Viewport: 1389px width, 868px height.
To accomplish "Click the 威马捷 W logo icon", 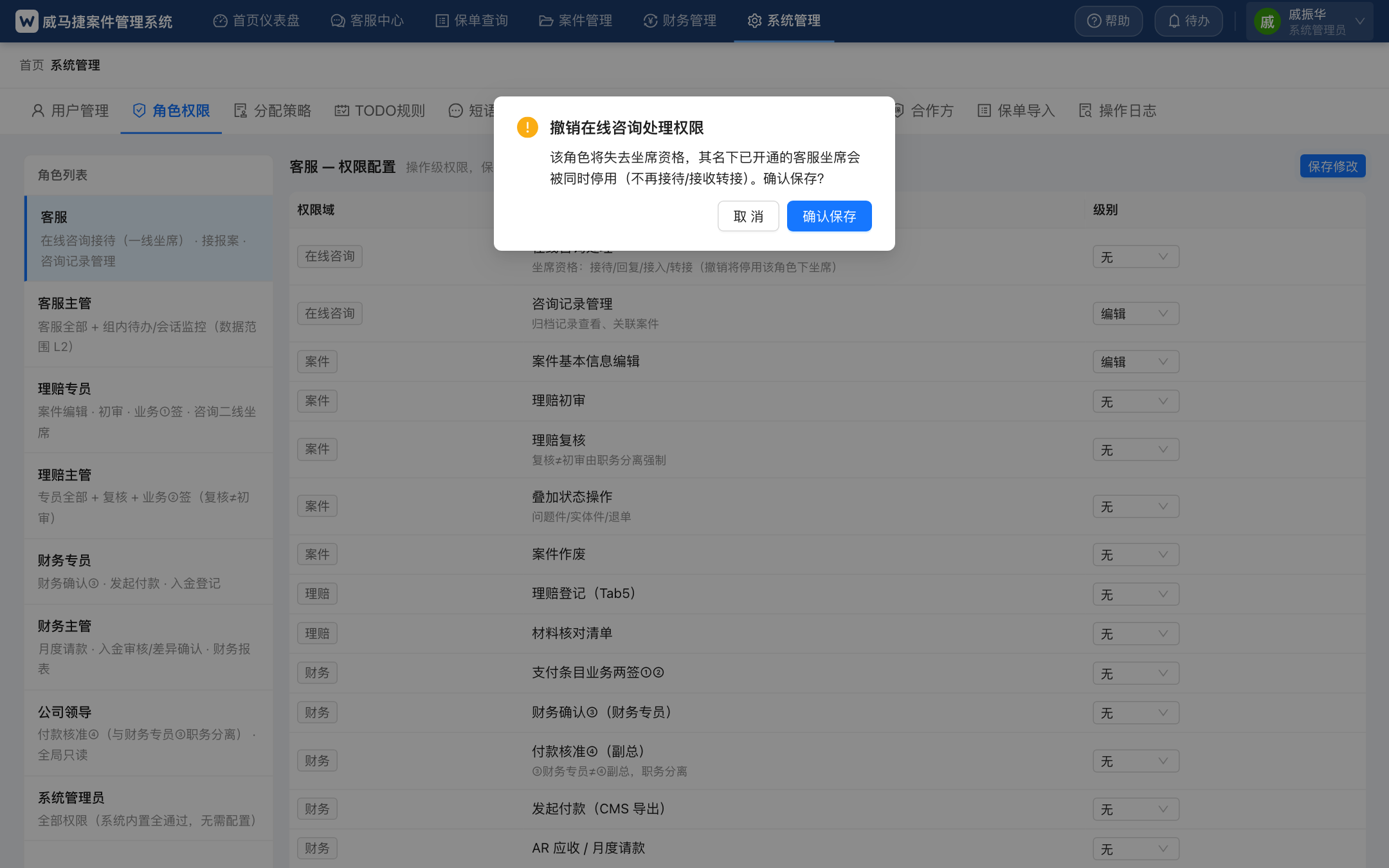I will (26, 21).
